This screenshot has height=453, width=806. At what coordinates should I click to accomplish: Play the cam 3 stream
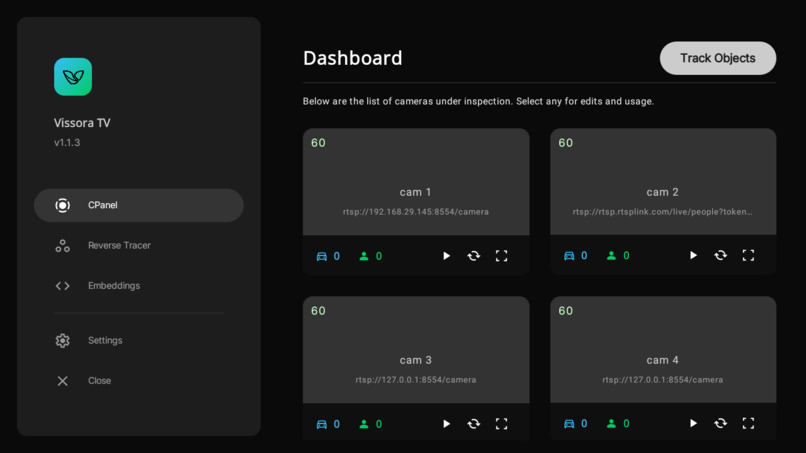pos(446,424)
